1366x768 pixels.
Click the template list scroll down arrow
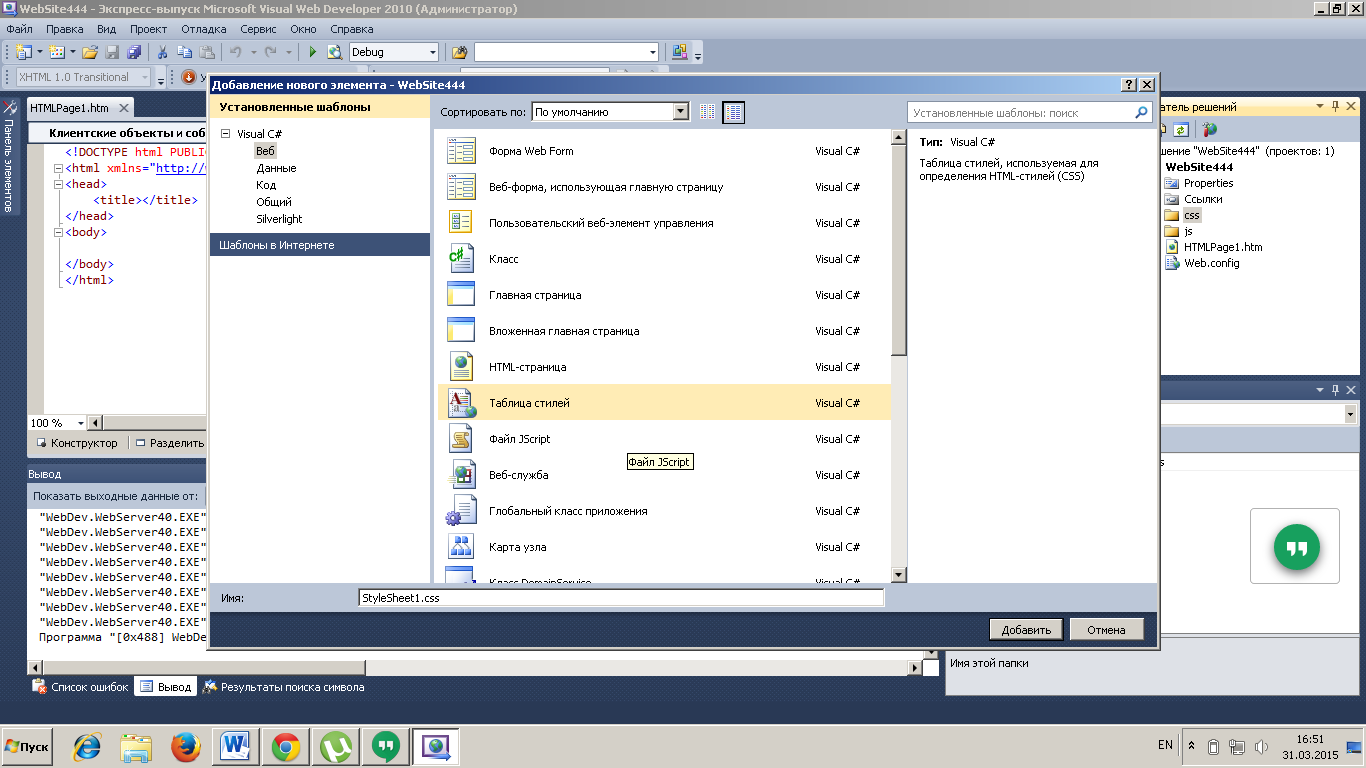pos(898,574)
